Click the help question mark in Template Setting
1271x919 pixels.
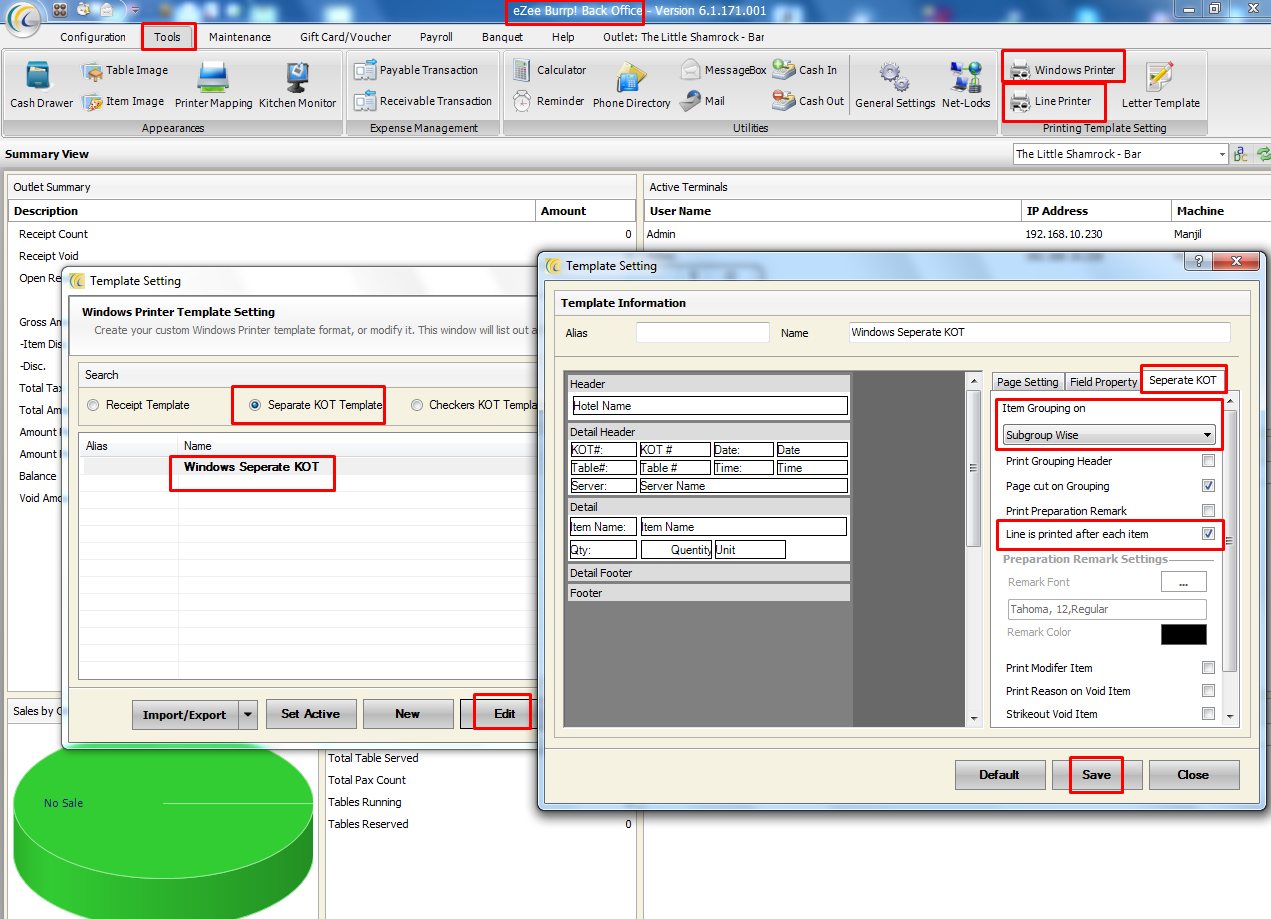(1200, 261)
